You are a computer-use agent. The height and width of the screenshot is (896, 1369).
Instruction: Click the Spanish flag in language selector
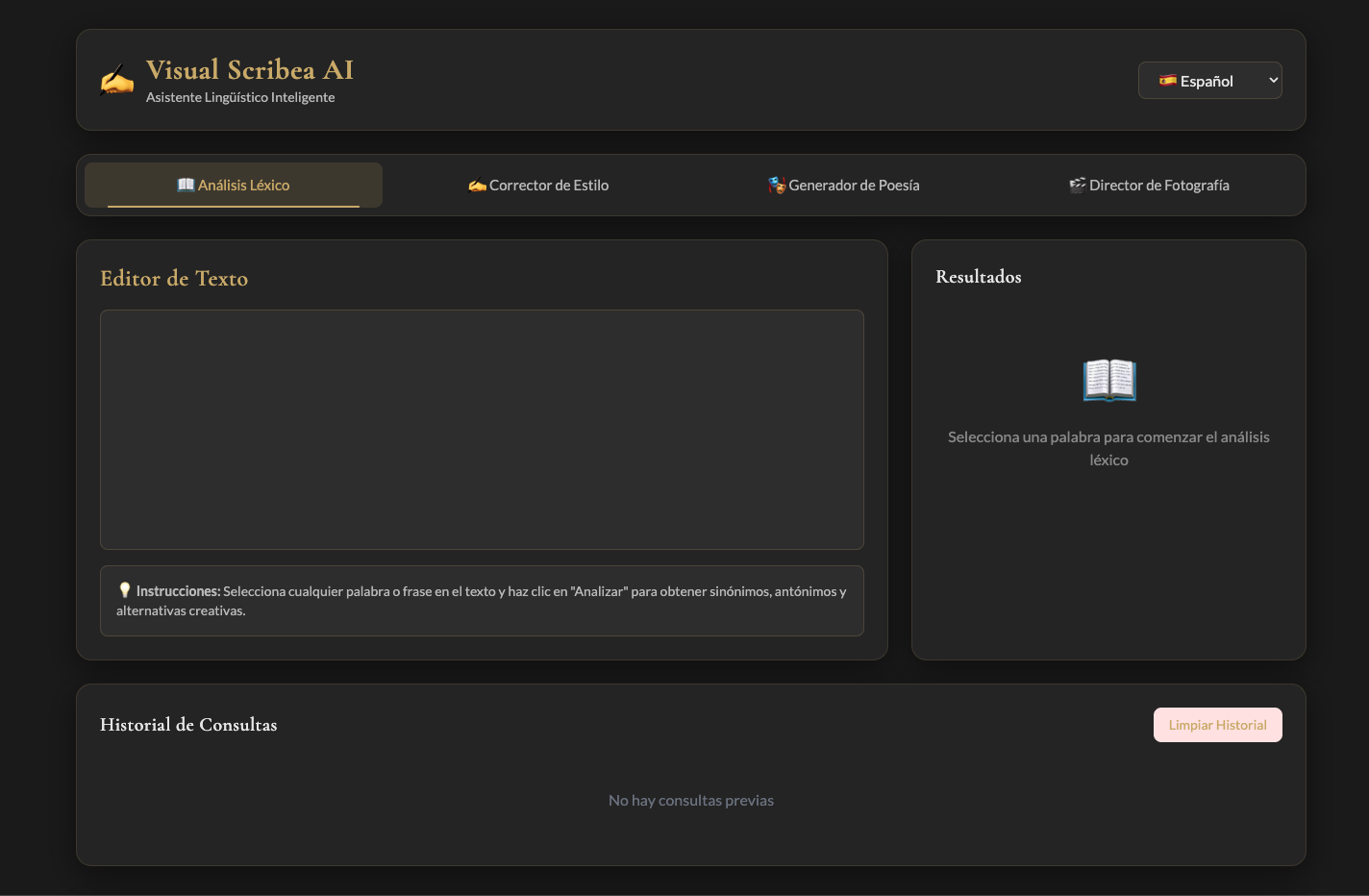coord(1168,81)
